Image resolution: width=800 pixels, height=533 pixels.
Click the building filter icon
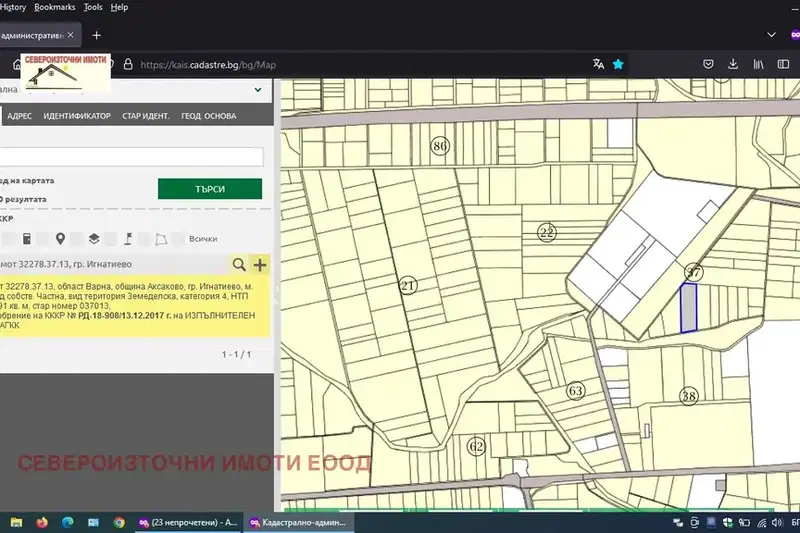coord(27,239)
